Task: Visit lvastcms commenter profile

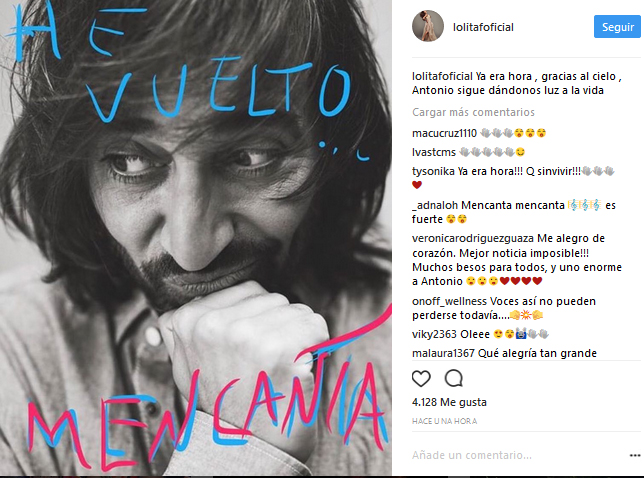Action: (x=434, y=152)
